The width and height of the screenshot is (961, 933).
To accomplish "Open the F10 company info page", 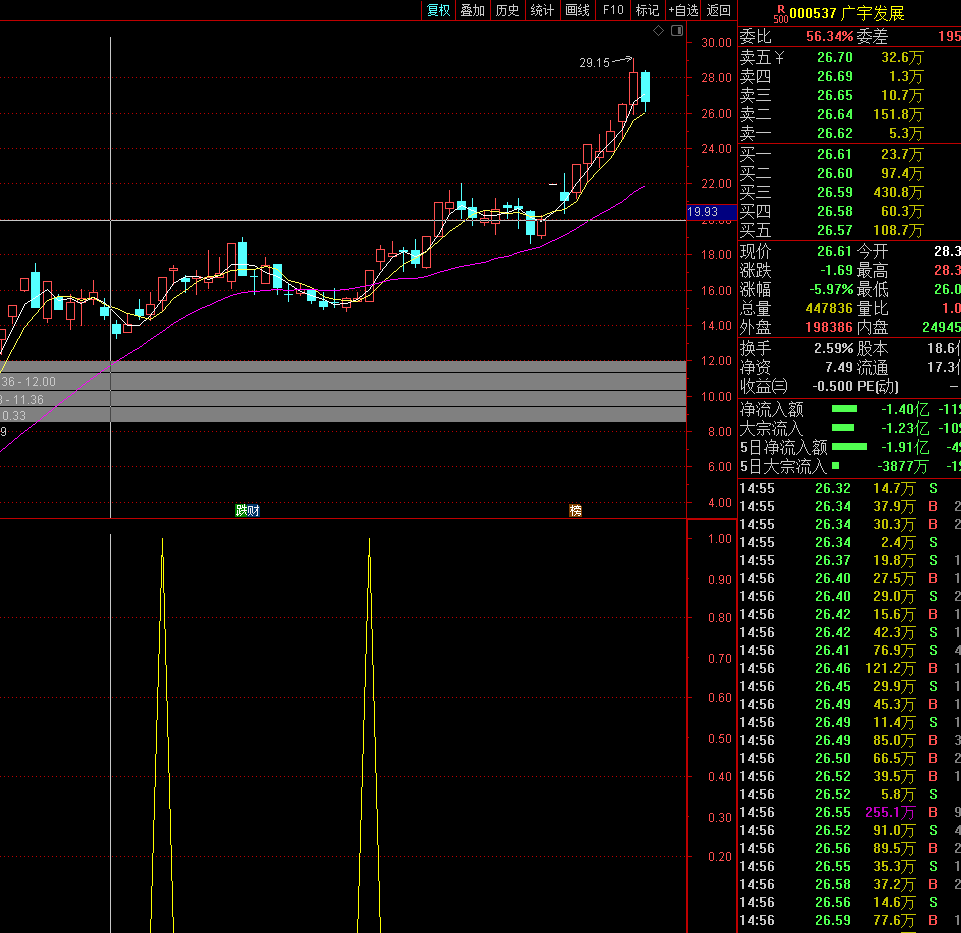I will (613, 10).
